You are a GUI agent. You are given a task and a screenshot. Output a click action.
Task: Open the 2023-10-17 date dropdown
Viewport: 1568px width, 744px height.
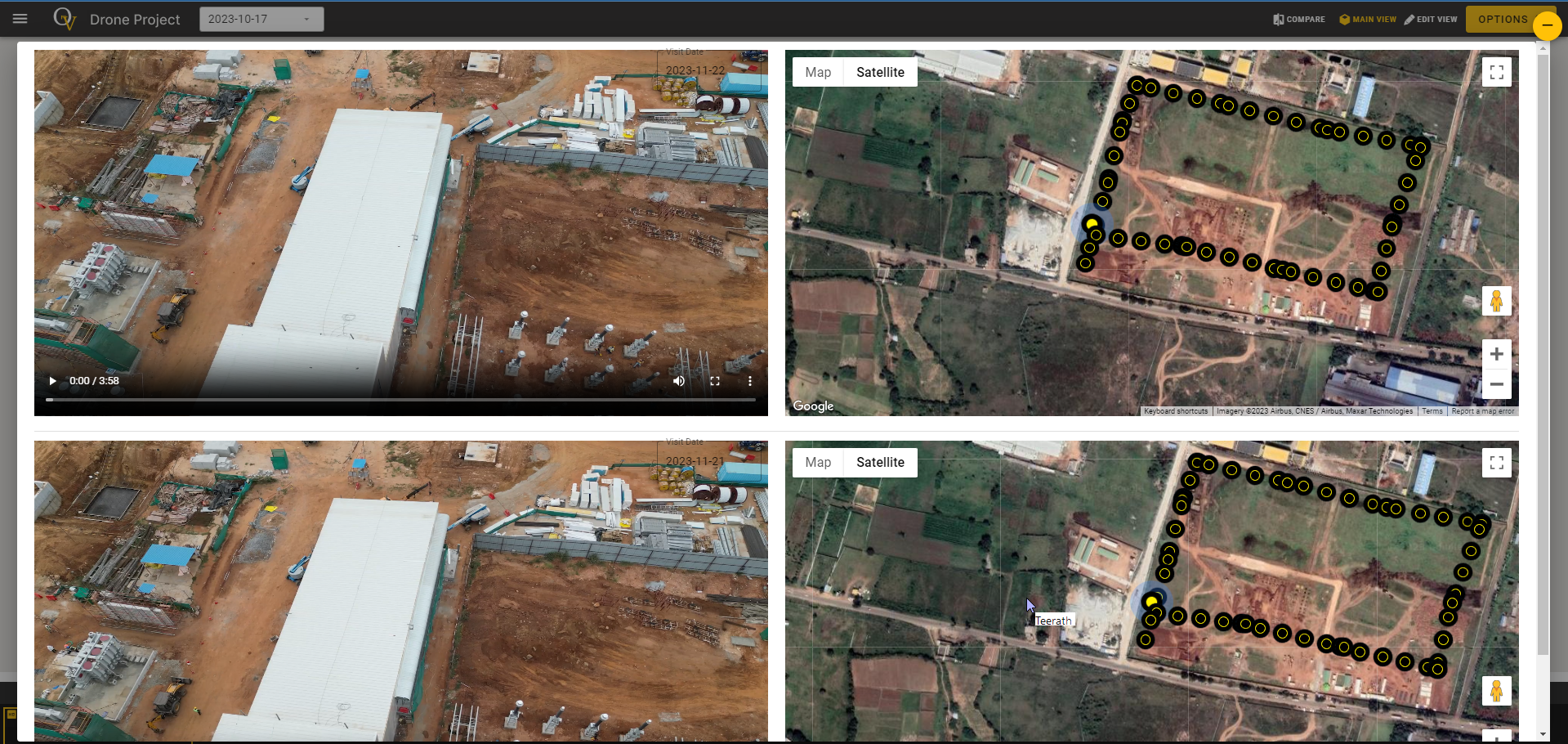[261, 19]
